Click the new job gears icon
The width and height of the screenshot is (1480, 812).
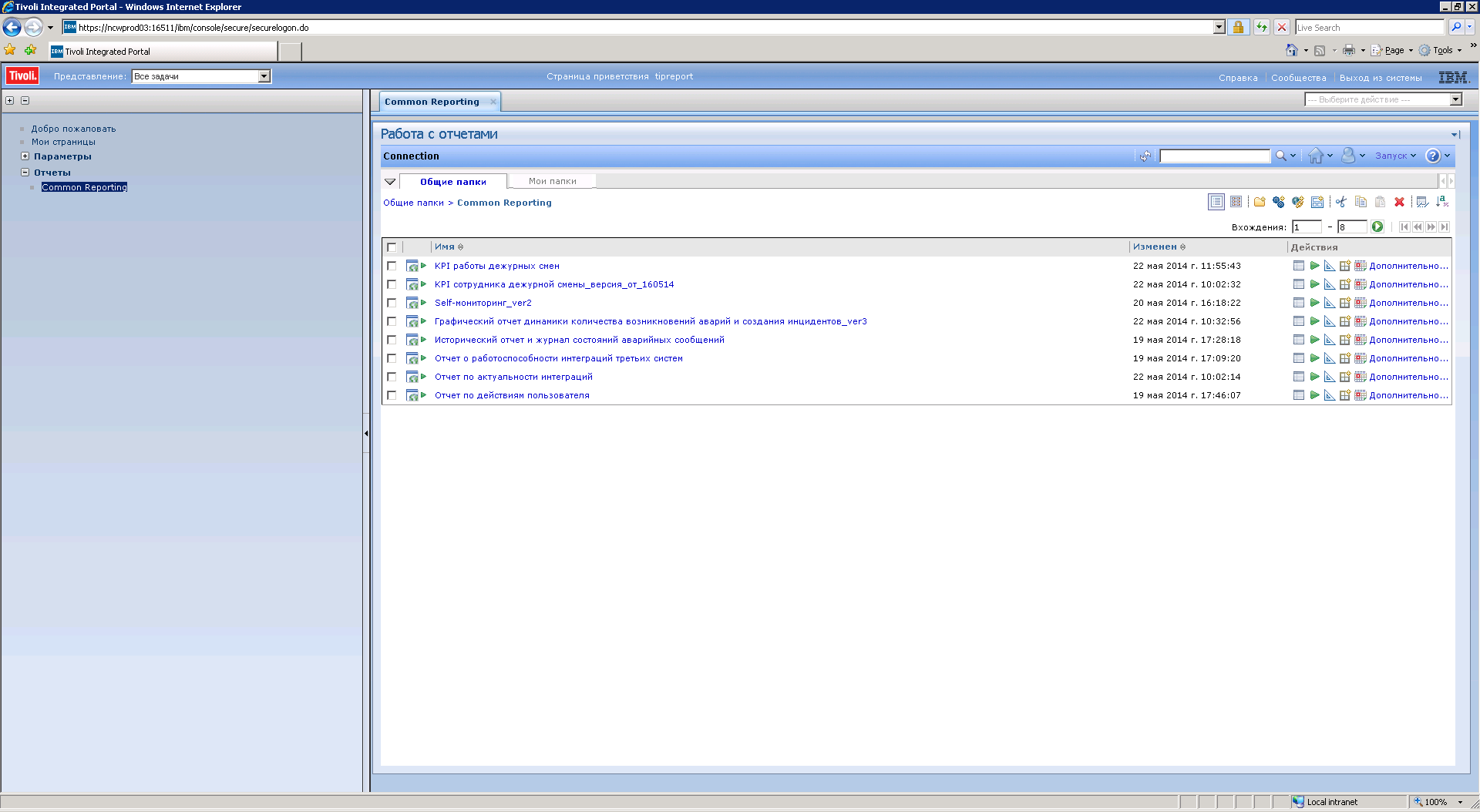pyautogui.click(x=1279, y=202)
